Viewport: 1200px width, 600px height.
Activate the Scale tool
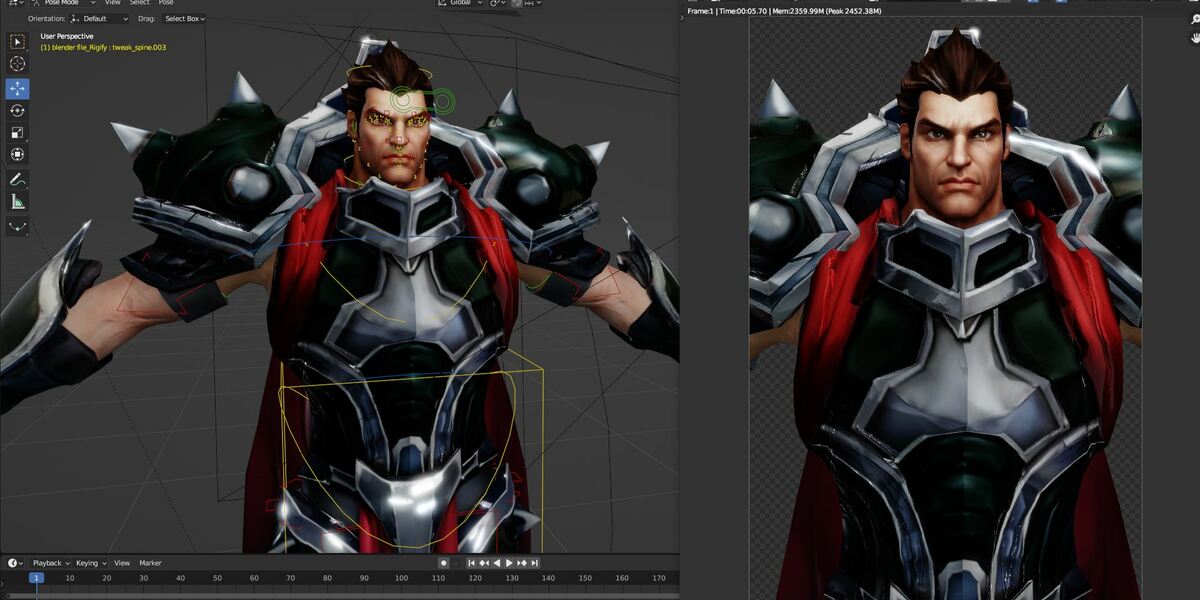[18, 132]
